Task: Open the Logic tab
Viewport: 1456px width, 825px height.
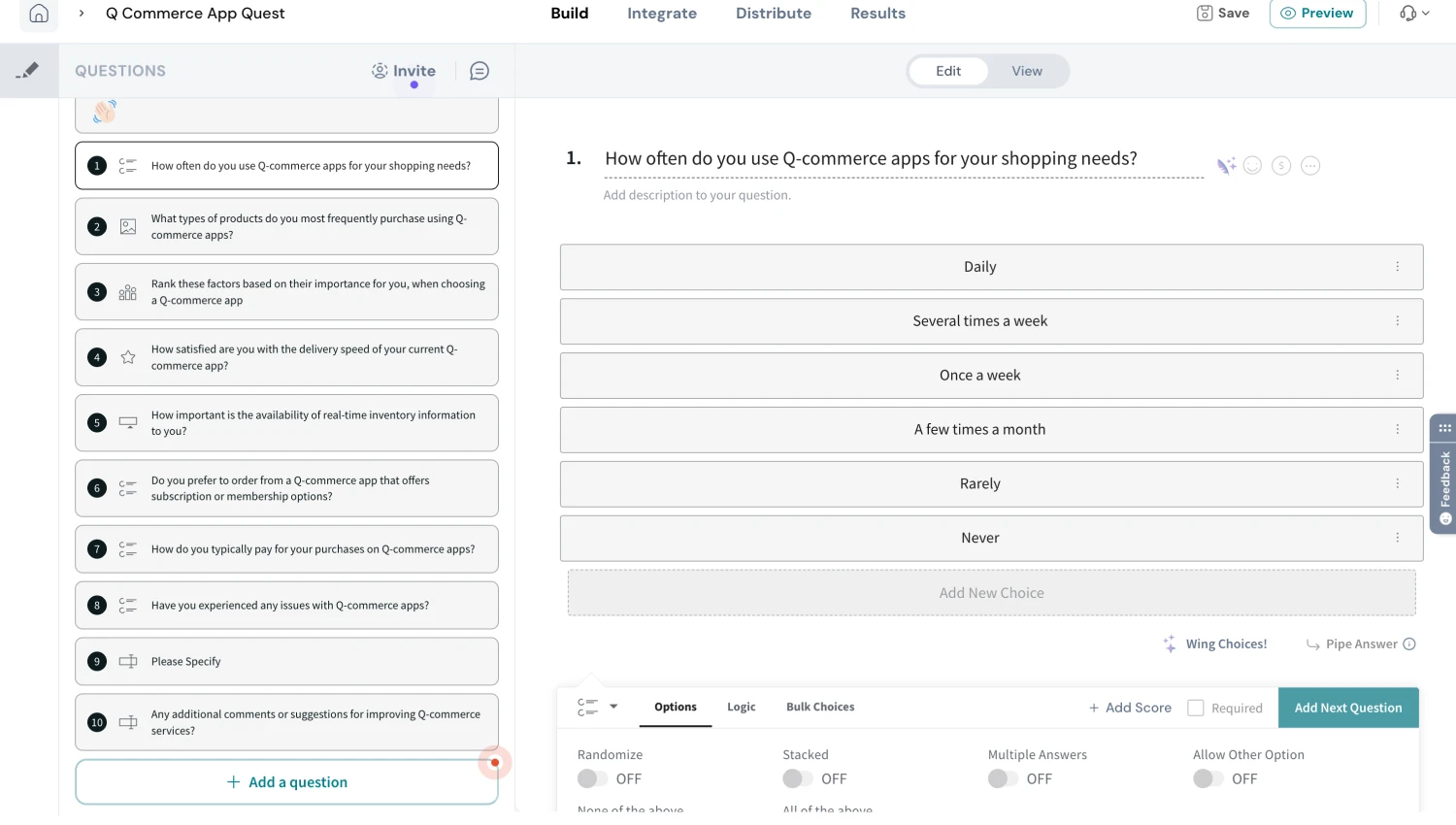Action: pyautogui.click(x=741, y=707)
